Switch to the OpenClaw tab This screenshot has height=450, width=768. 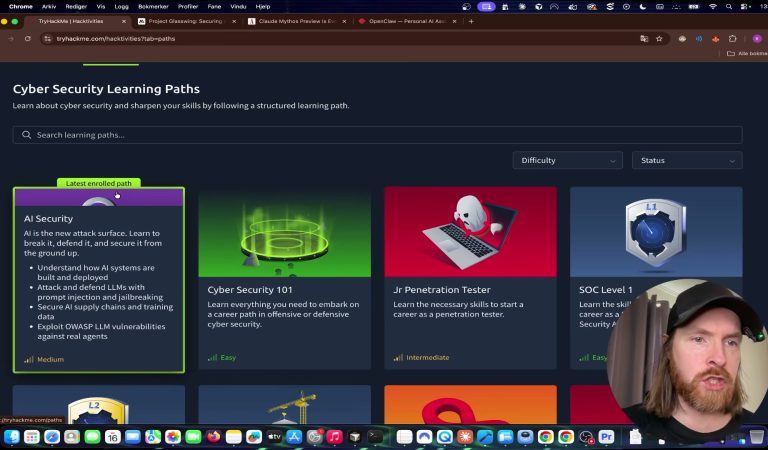click(407, 21)
